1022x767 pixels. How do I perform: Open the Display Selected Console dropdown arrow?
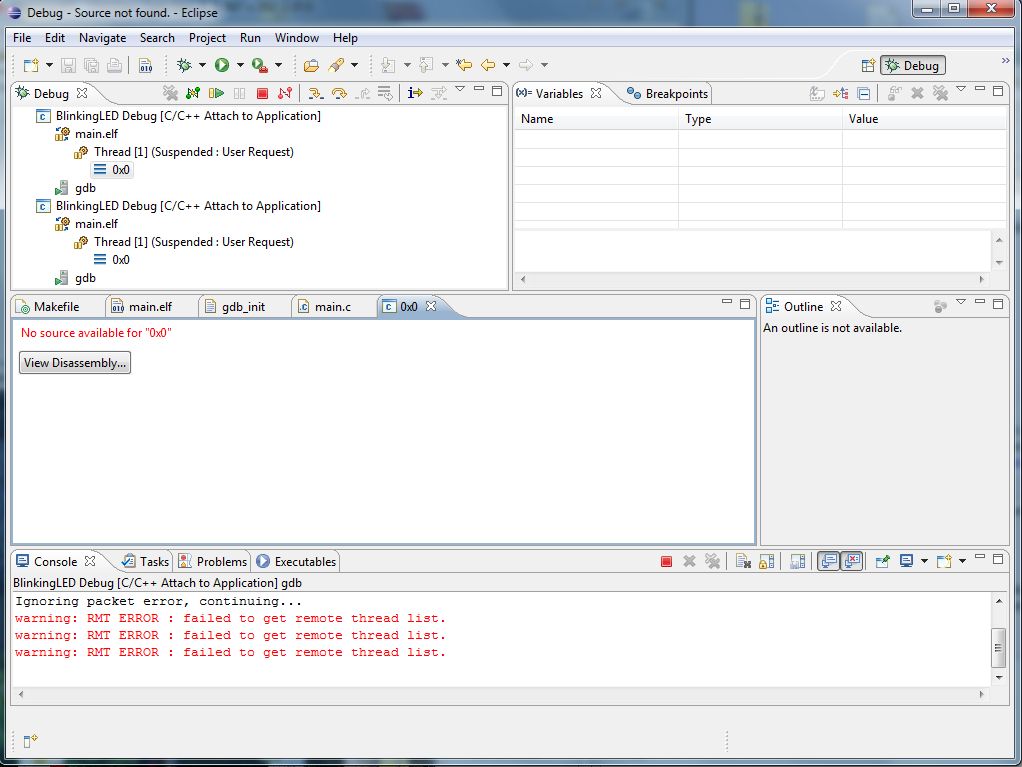(924, 561)
